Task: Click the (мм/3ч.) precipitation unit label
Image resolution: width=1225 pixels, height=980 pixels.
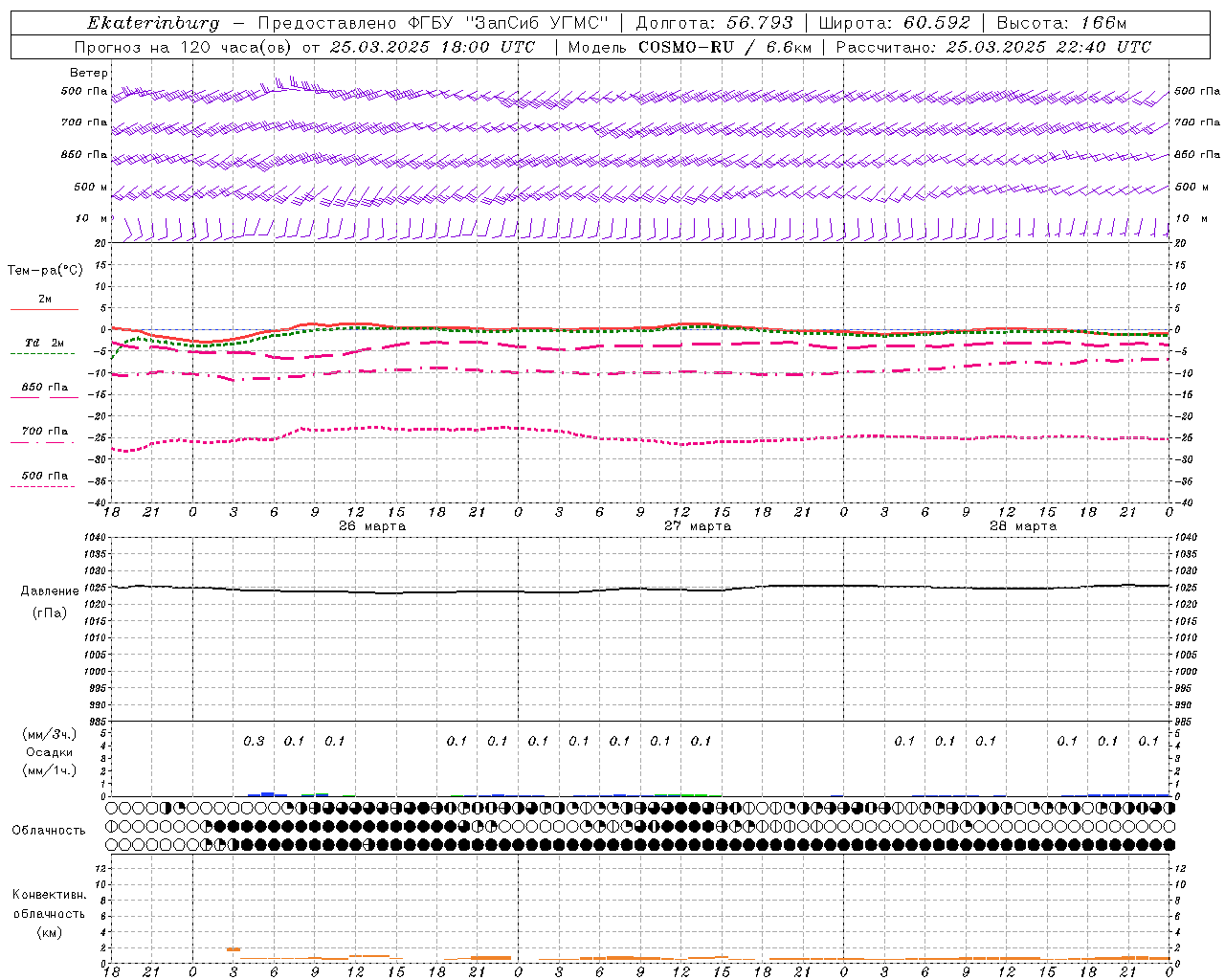Action: pos(49,734)
